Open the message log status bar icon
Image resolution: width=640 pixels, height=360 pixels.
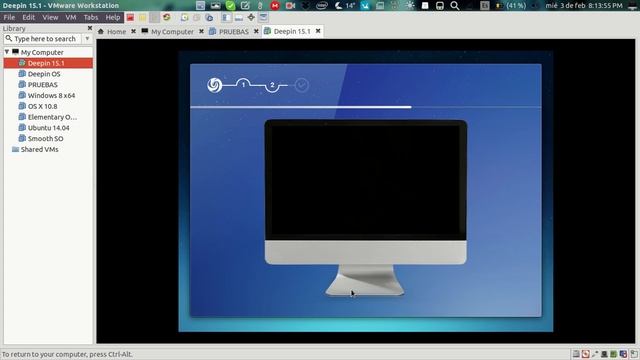tap(633, 354)
